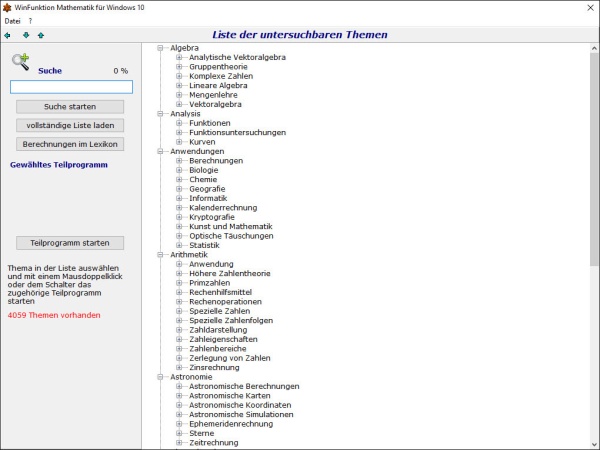Expand the Funktionsuntersuchungen node
Image resolution: width=600 pixels, height=450 pixels.
pos(179,132)
